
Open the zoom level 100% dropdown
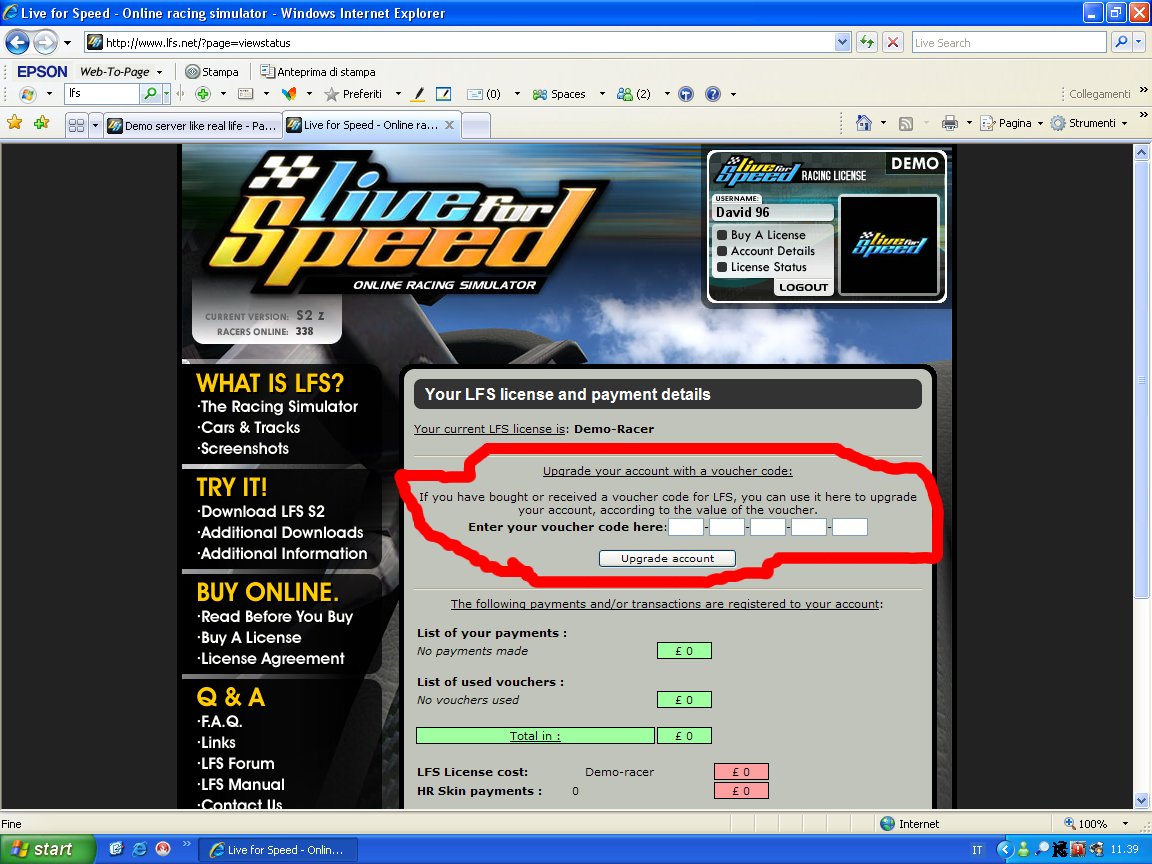point(1125,824)
